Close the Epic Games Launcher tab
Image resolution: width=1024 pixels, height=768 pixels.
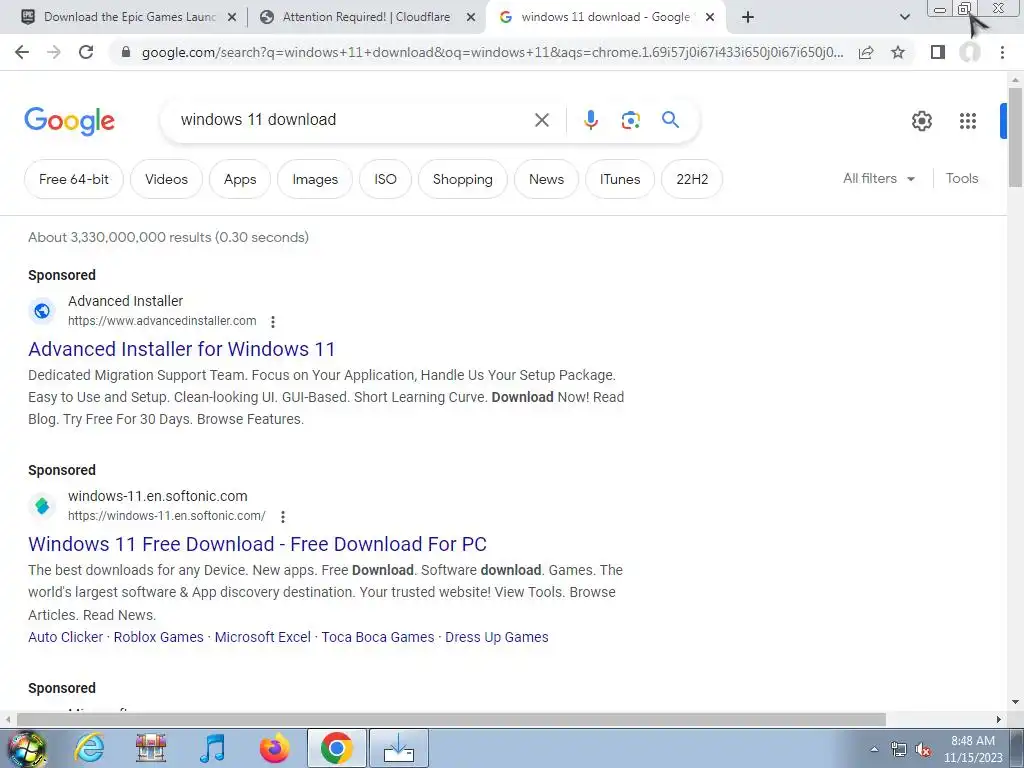pos(232,18)
